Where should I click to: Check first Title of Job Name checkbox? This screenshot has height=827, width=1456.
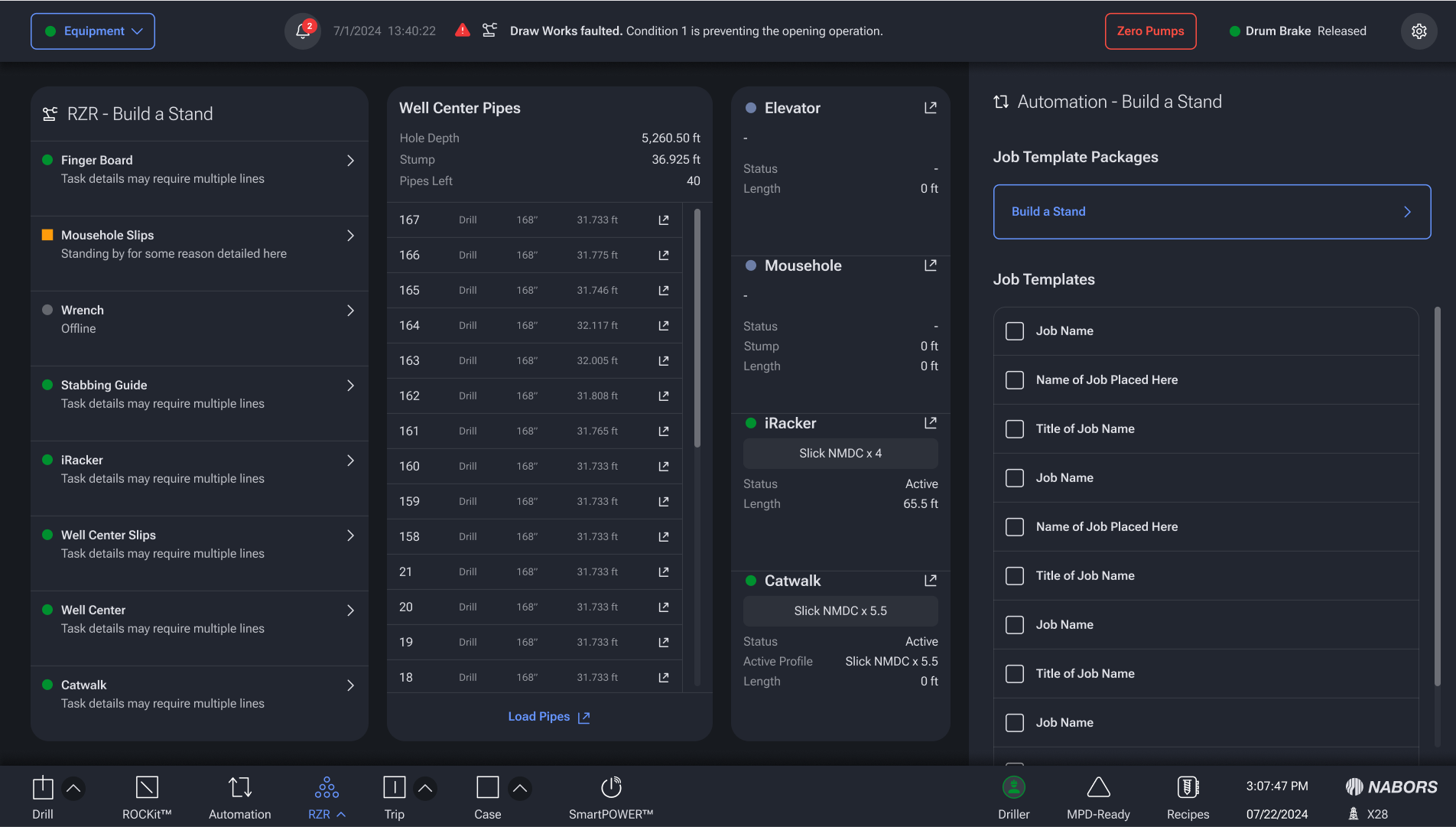click(x=1015, y=429)
